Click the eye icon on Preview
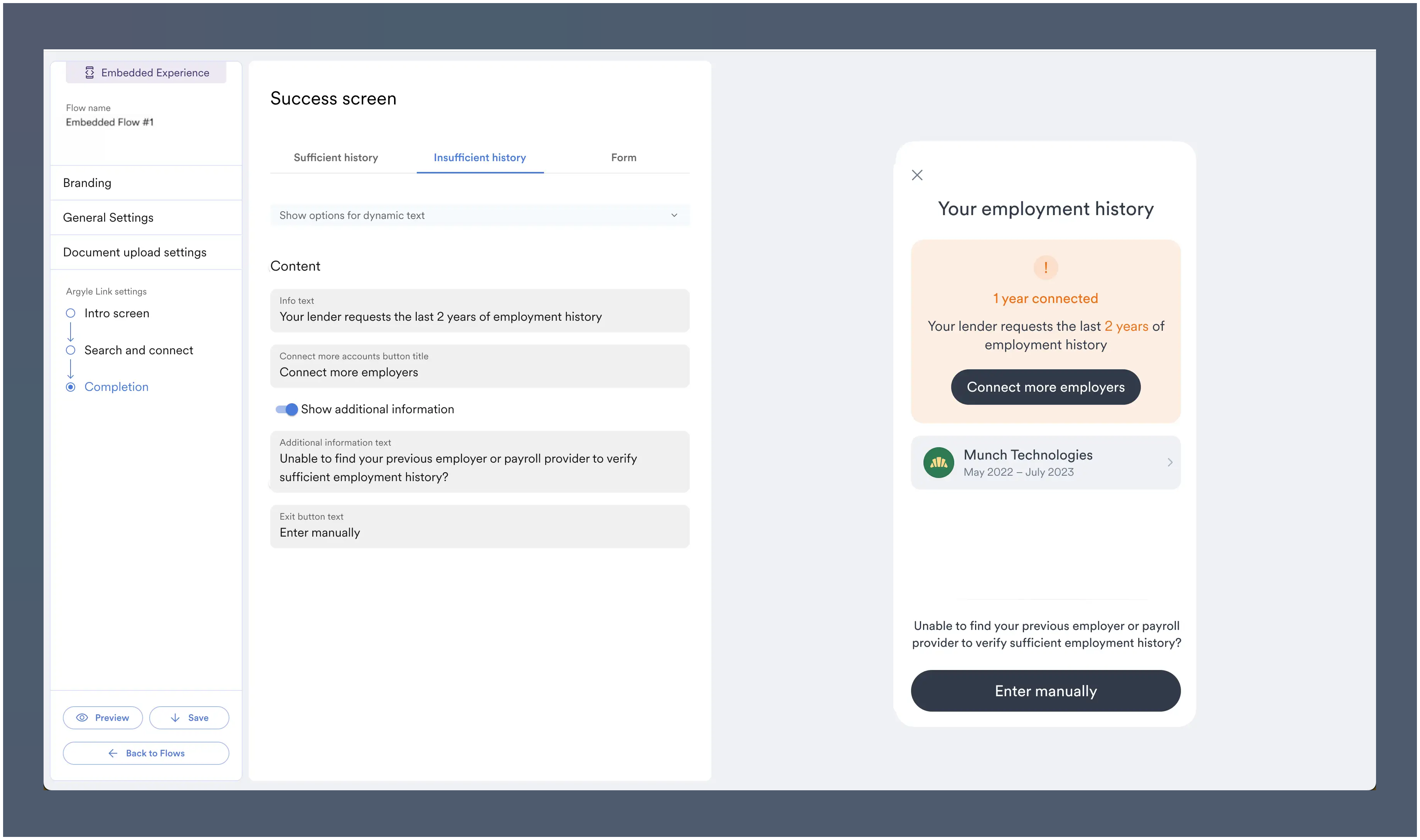Screen dimensions: 1420x840 click(x=82, y=718)
